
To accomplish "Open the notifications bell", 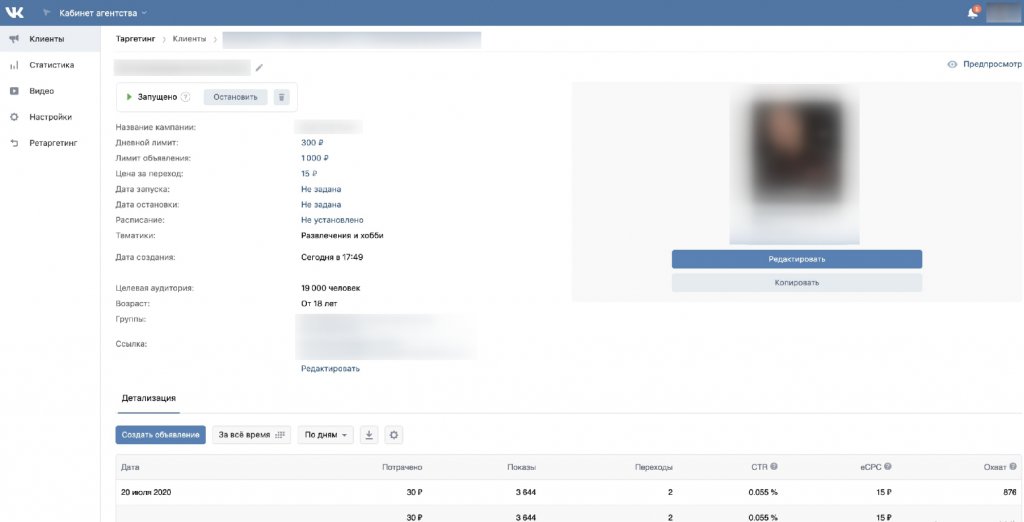I will 972,13.
